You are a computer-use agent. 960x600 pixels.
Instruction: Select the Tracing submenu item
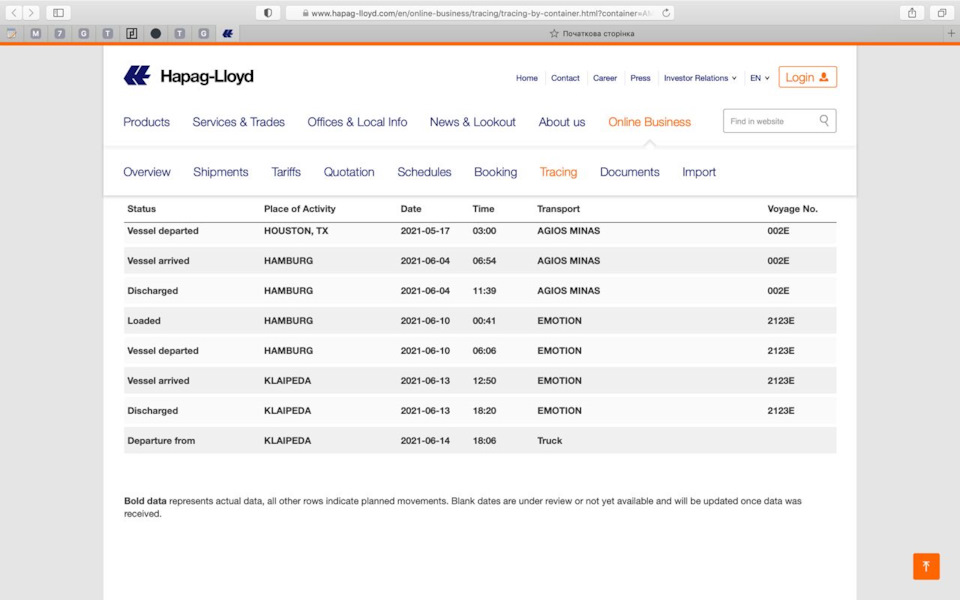558,172
